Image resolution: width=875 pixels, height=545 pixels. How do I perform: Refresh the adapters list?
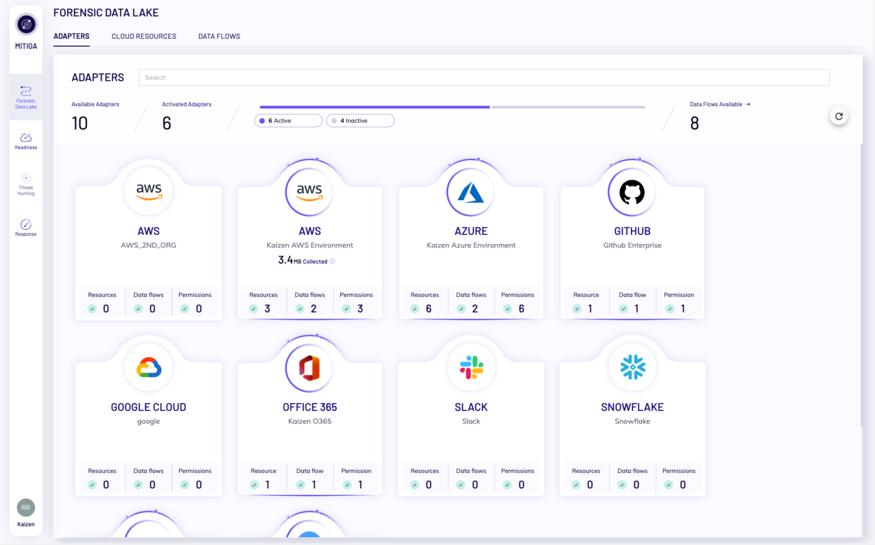pyautogui.click(x=839, y=116)
